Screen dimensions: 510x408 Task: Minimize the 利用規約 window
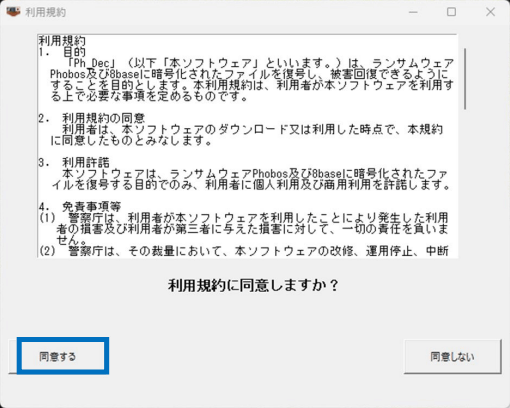coord(413,12)
